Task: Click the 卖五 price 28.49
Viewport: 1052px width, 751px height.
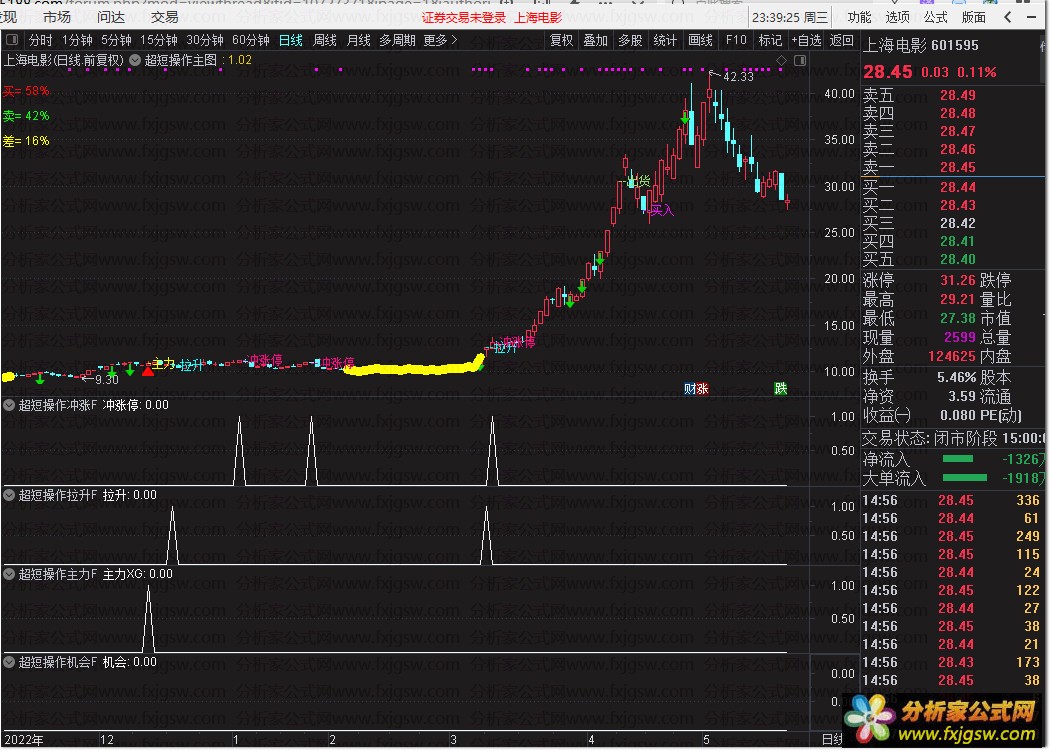Action: pos(957,95)
